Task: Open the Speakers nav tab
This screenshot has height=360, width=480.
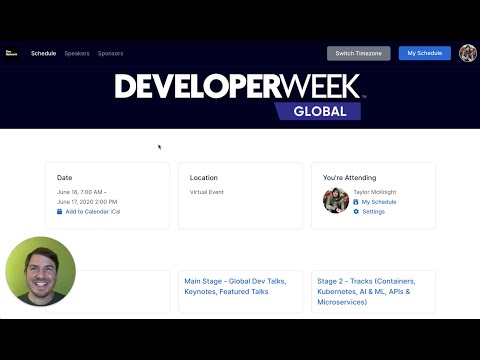Action: coord(77,53)
